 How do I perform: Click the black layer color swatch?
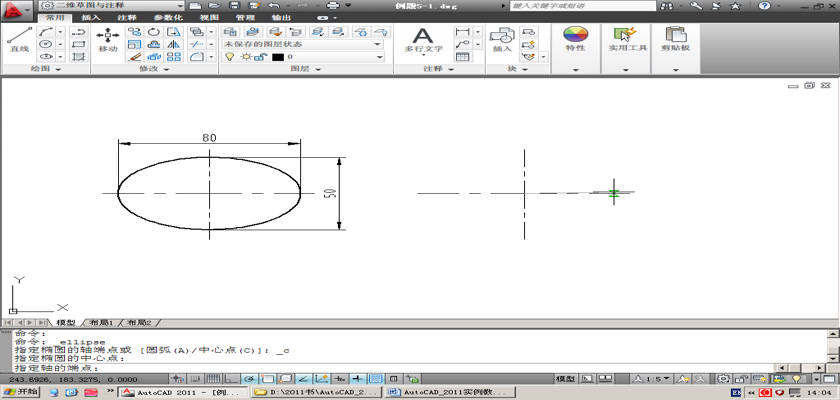(x=278, y=57)
